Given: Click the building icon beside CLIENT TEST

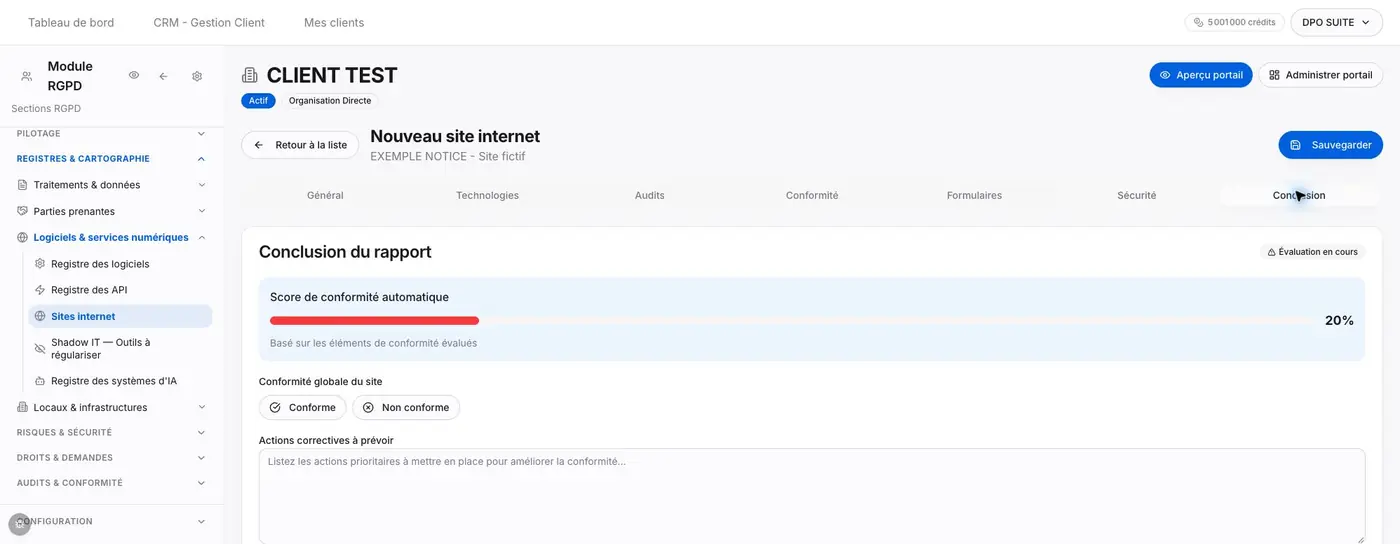Looking at the screenshot, I should click(x=250, y=75).
